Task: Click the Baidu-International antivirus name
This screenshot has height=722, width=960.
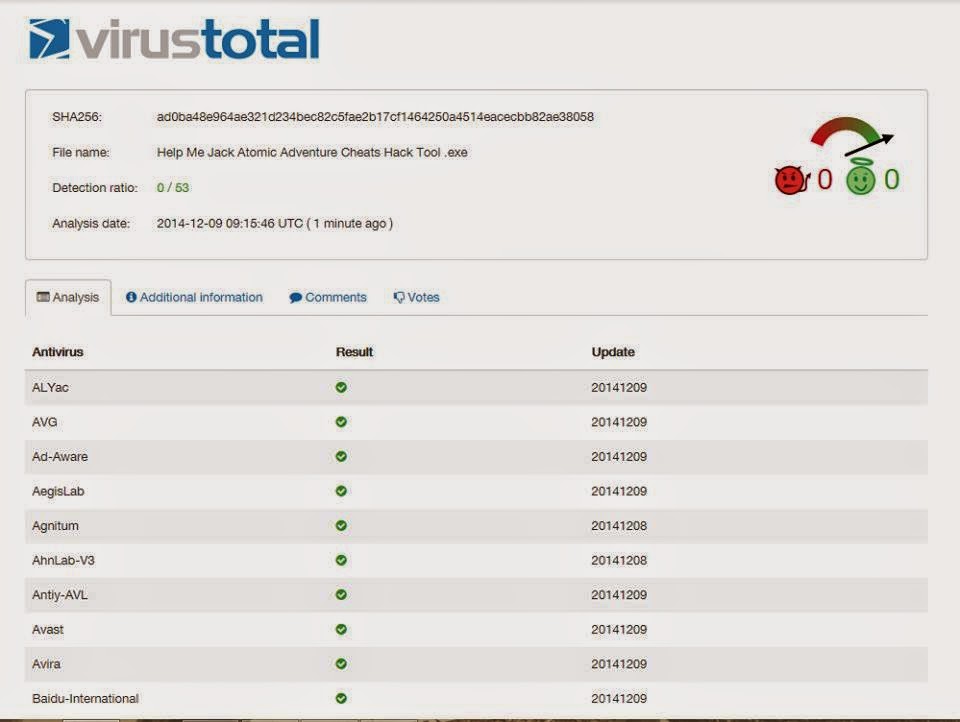Action: tap(85, 699)
